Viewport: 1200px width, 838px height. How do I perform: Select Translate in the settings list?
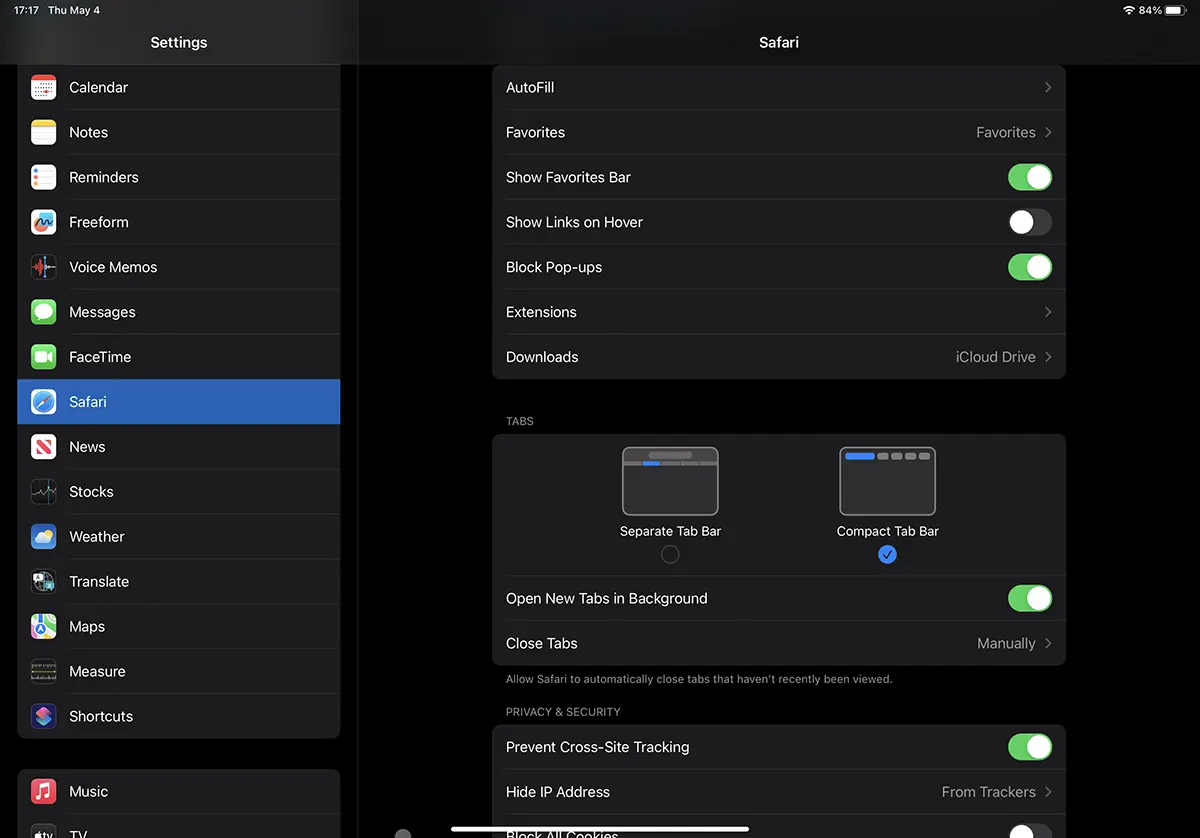coord(179,582)
